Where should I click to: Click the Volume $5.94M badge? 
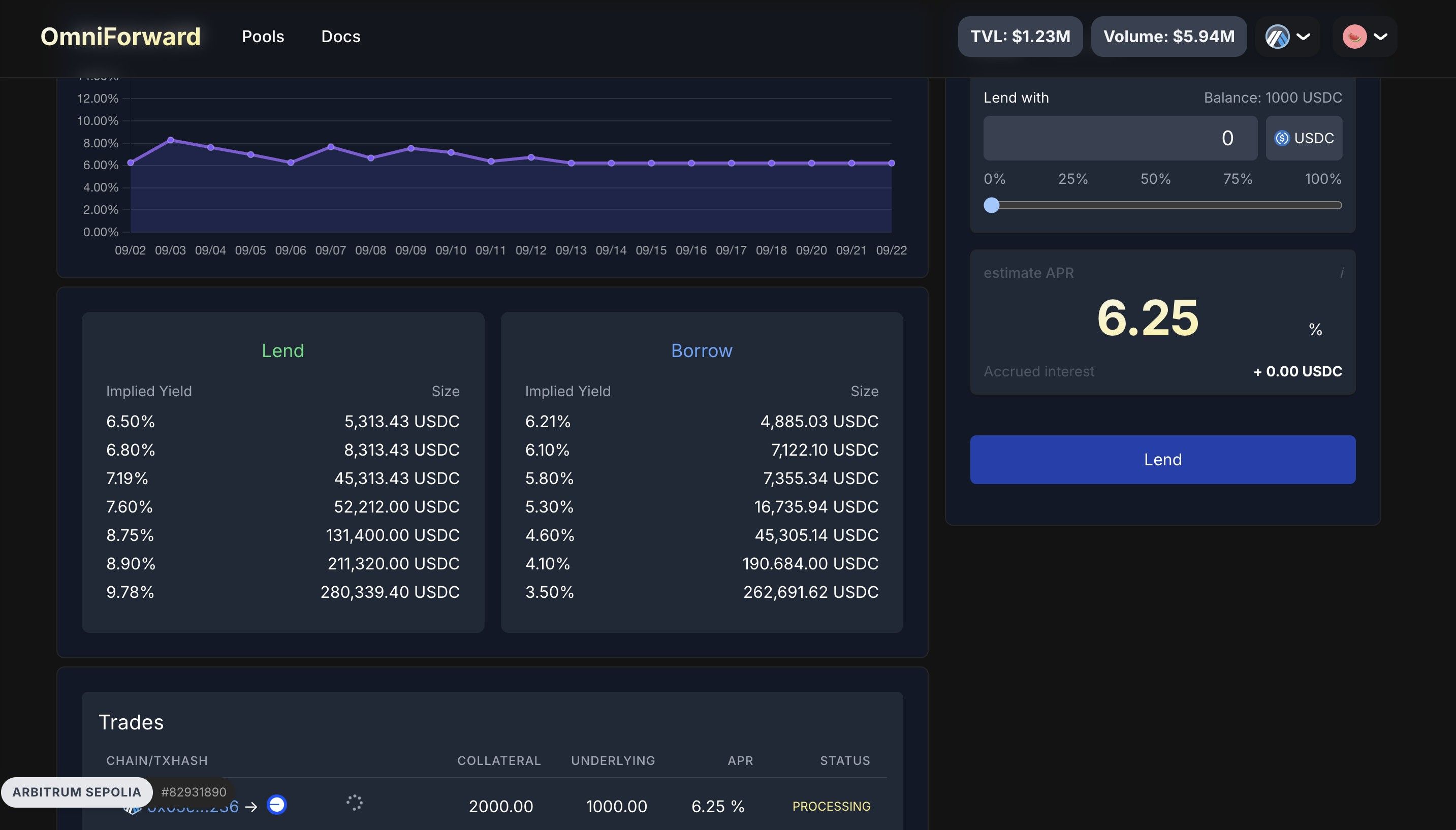point(1168,37)
